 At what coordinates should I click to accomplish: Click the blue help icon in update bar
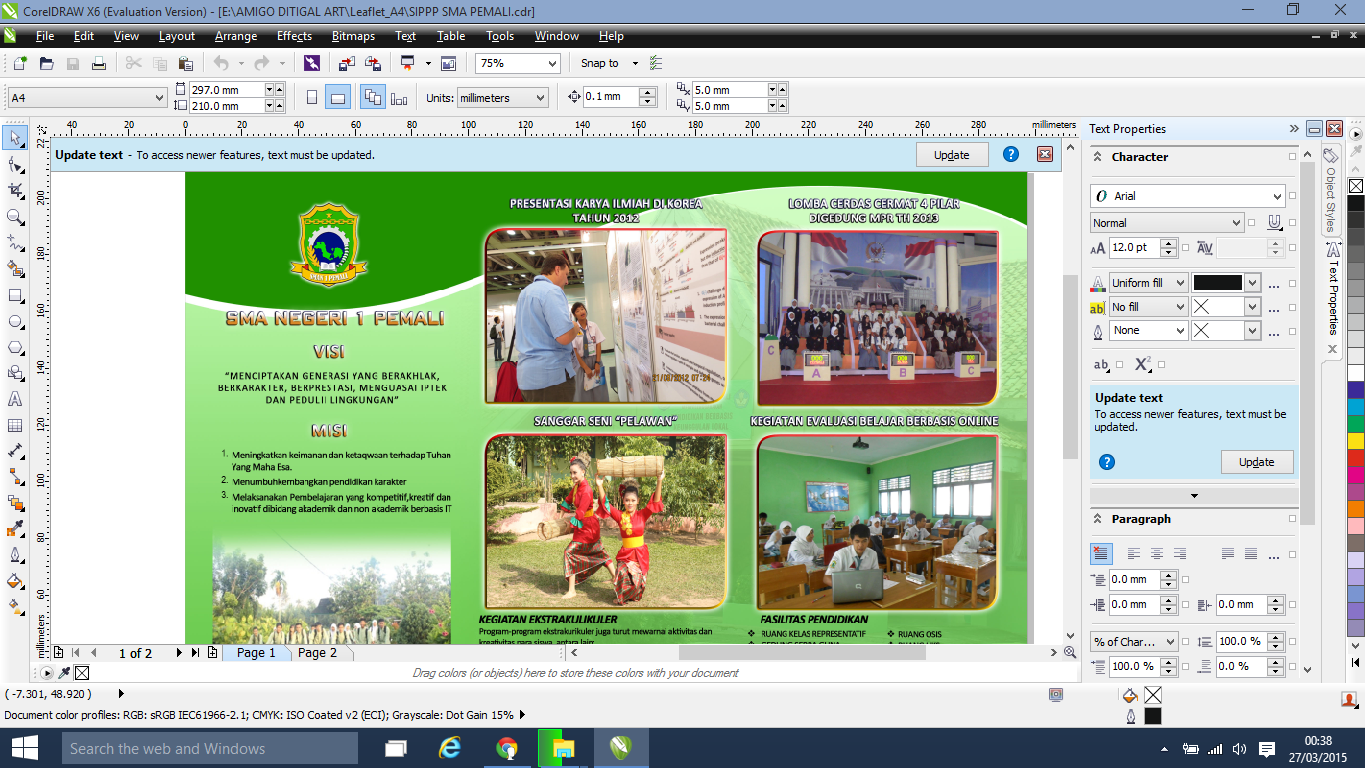coord(1011,154)
